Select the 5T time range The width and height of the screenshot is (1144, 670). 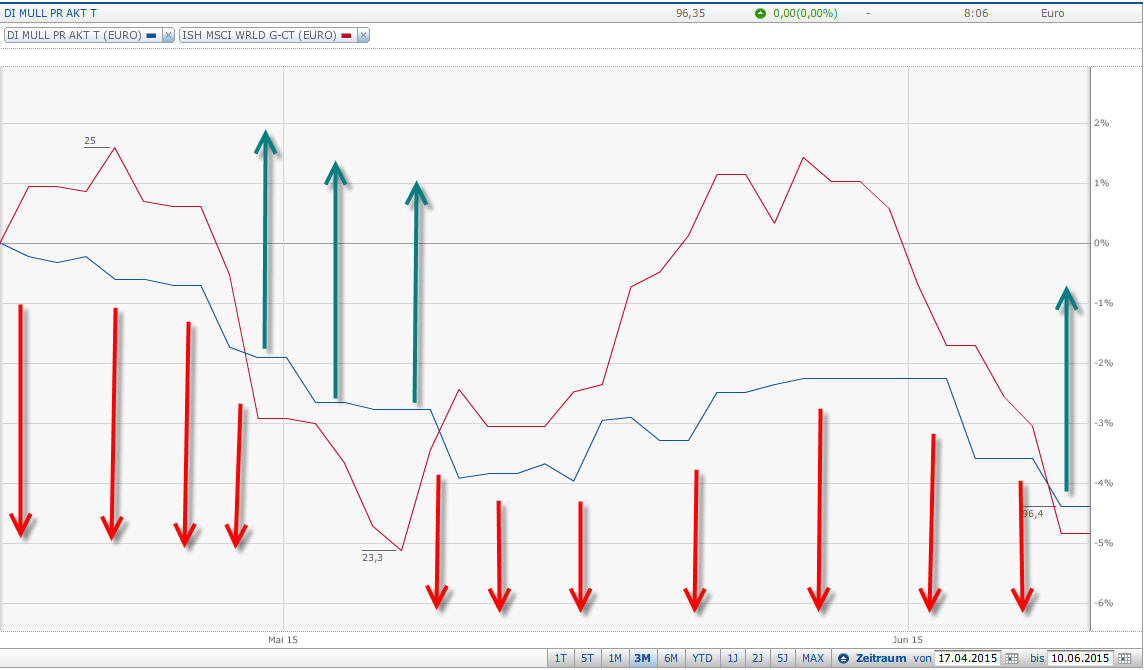coord(587,658)
